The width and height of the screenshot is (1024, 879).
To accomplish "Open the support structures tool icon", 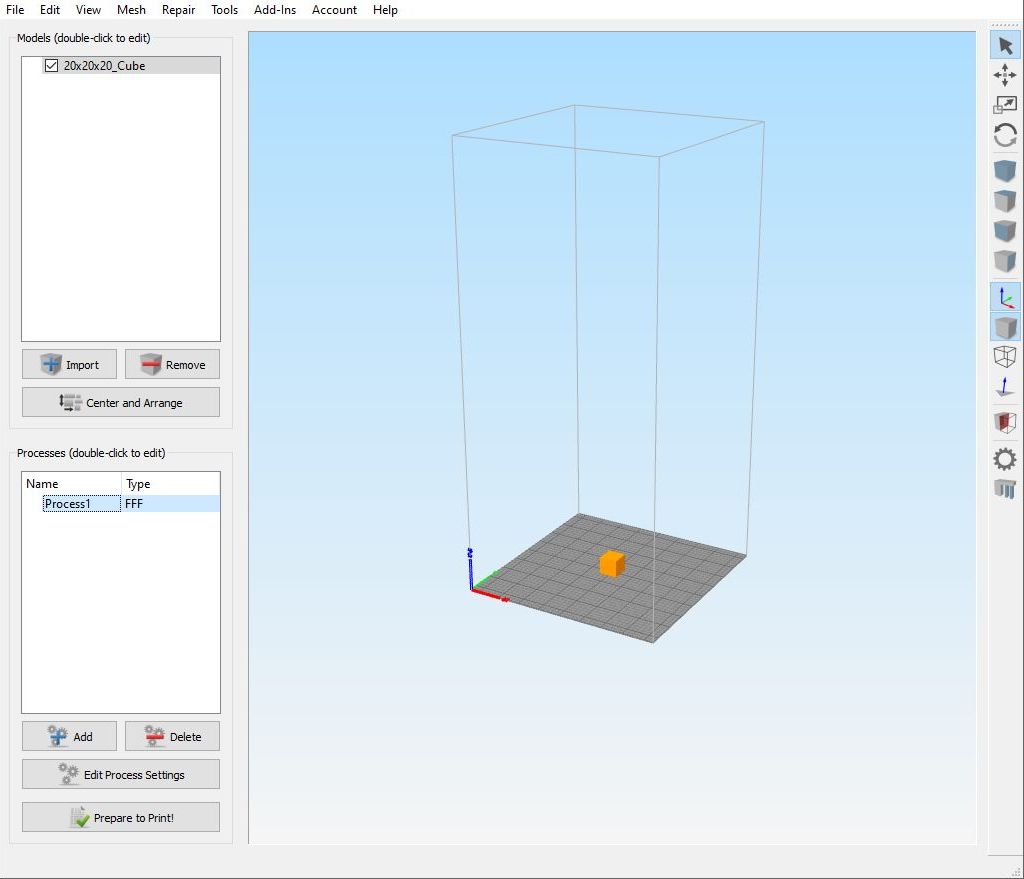I will tap(1005, 489).
